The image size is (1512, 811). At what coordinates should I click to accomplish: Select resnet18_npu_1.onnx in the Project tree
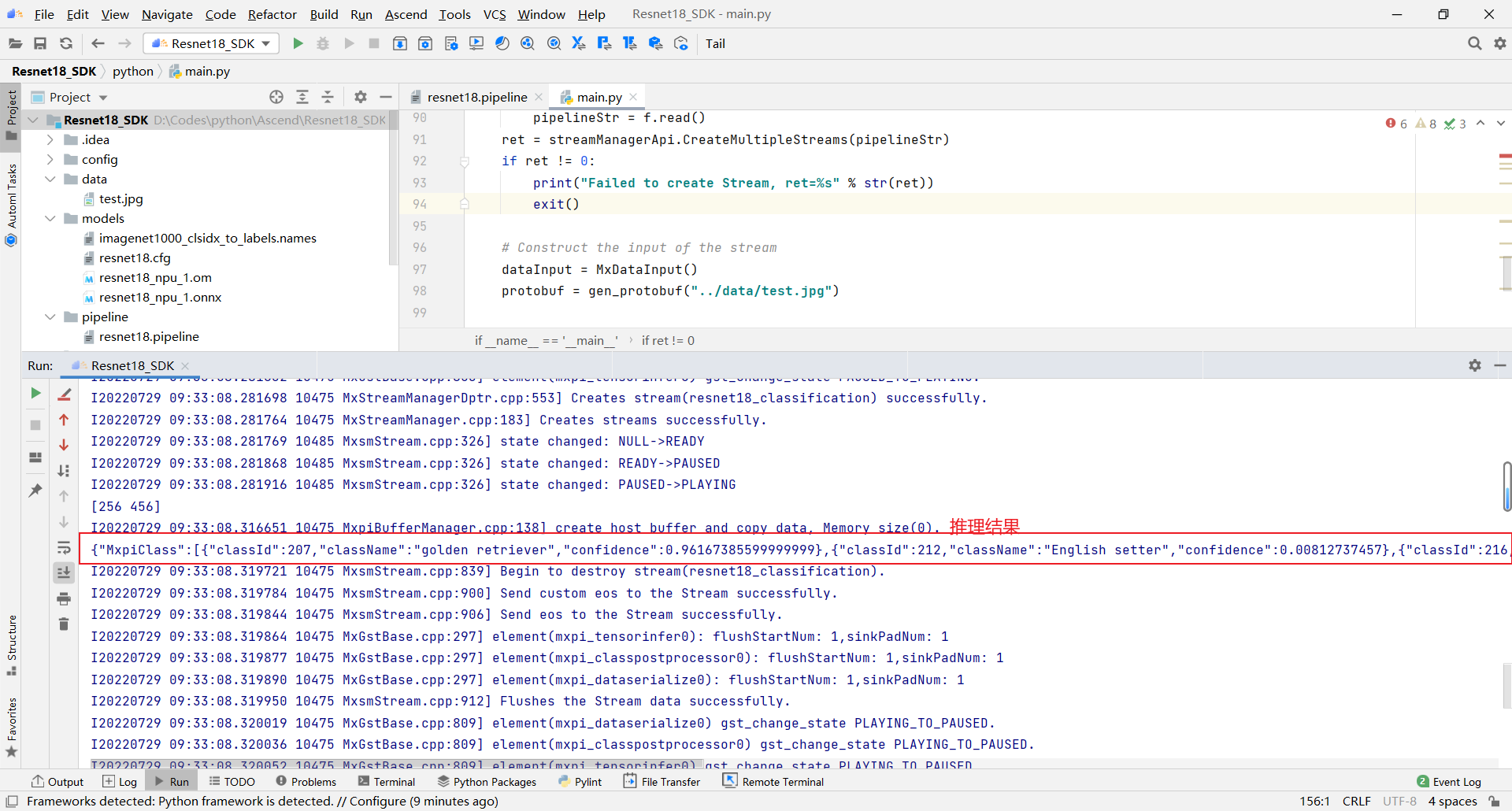pyautogui.click(x=160, y=297)
